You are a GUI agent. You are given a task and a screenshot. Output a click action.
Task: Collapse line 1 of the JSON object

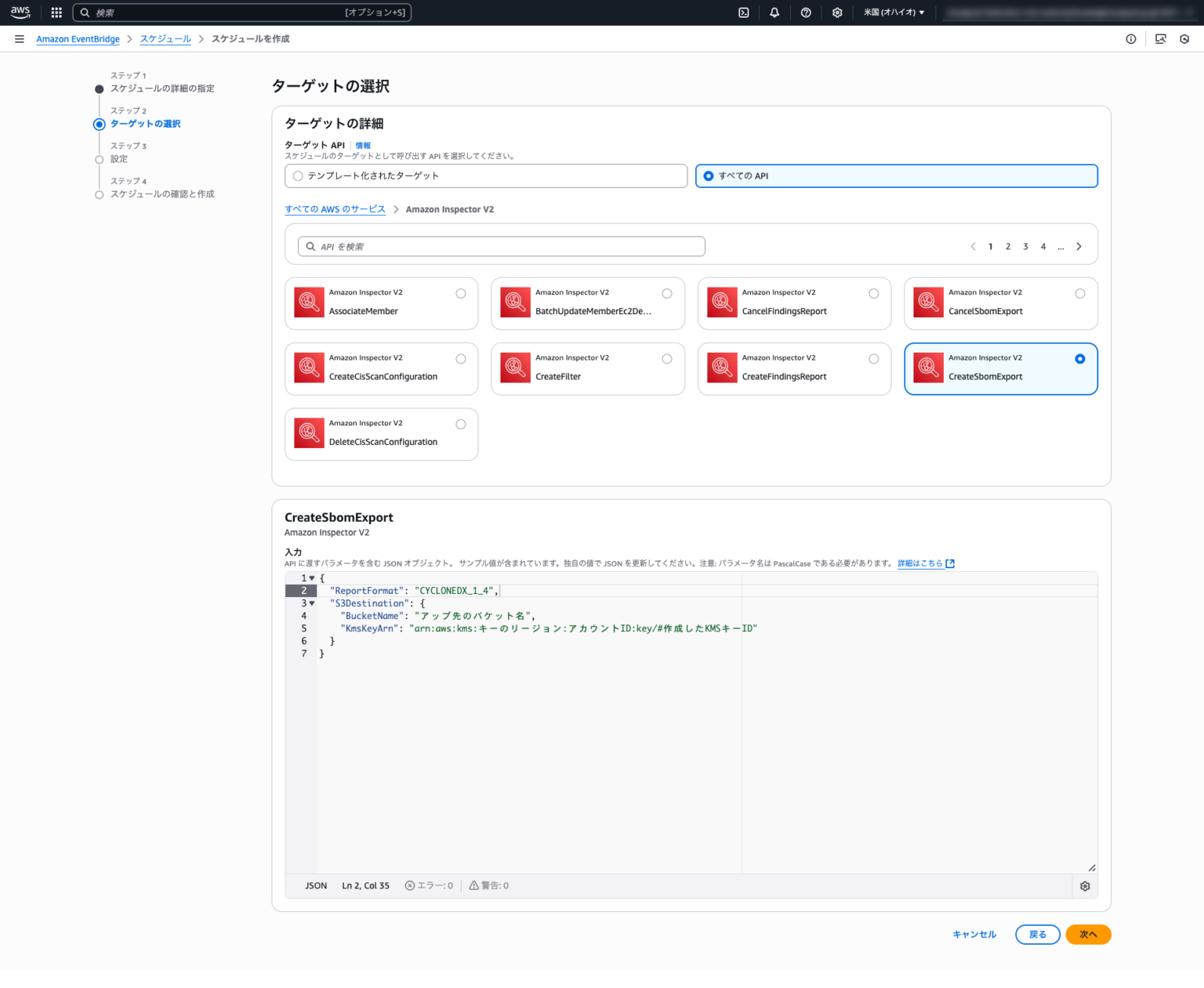pos(311,577)
